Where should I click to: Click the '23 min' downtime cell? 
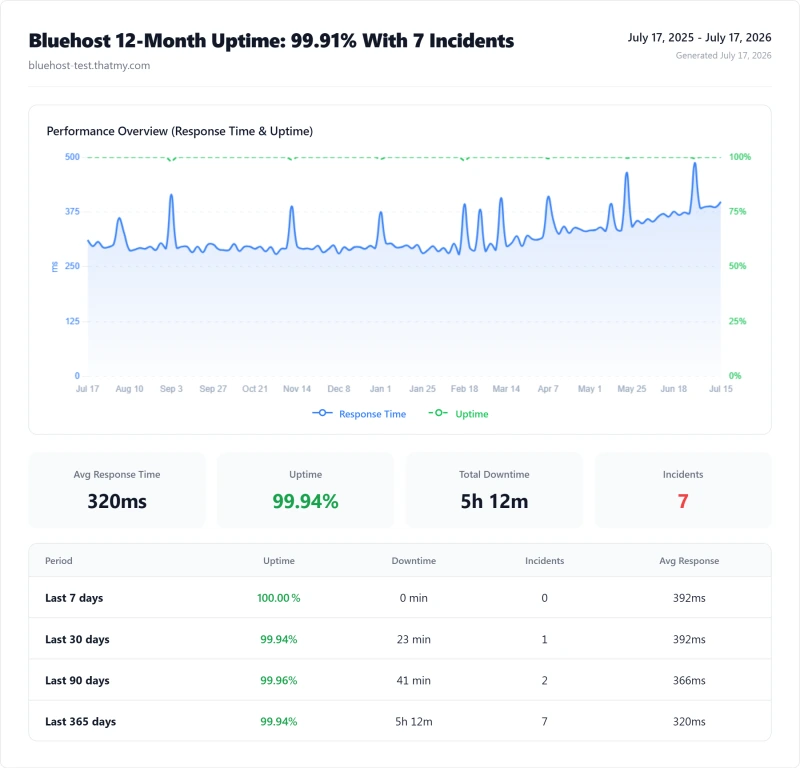coord(414,639)
